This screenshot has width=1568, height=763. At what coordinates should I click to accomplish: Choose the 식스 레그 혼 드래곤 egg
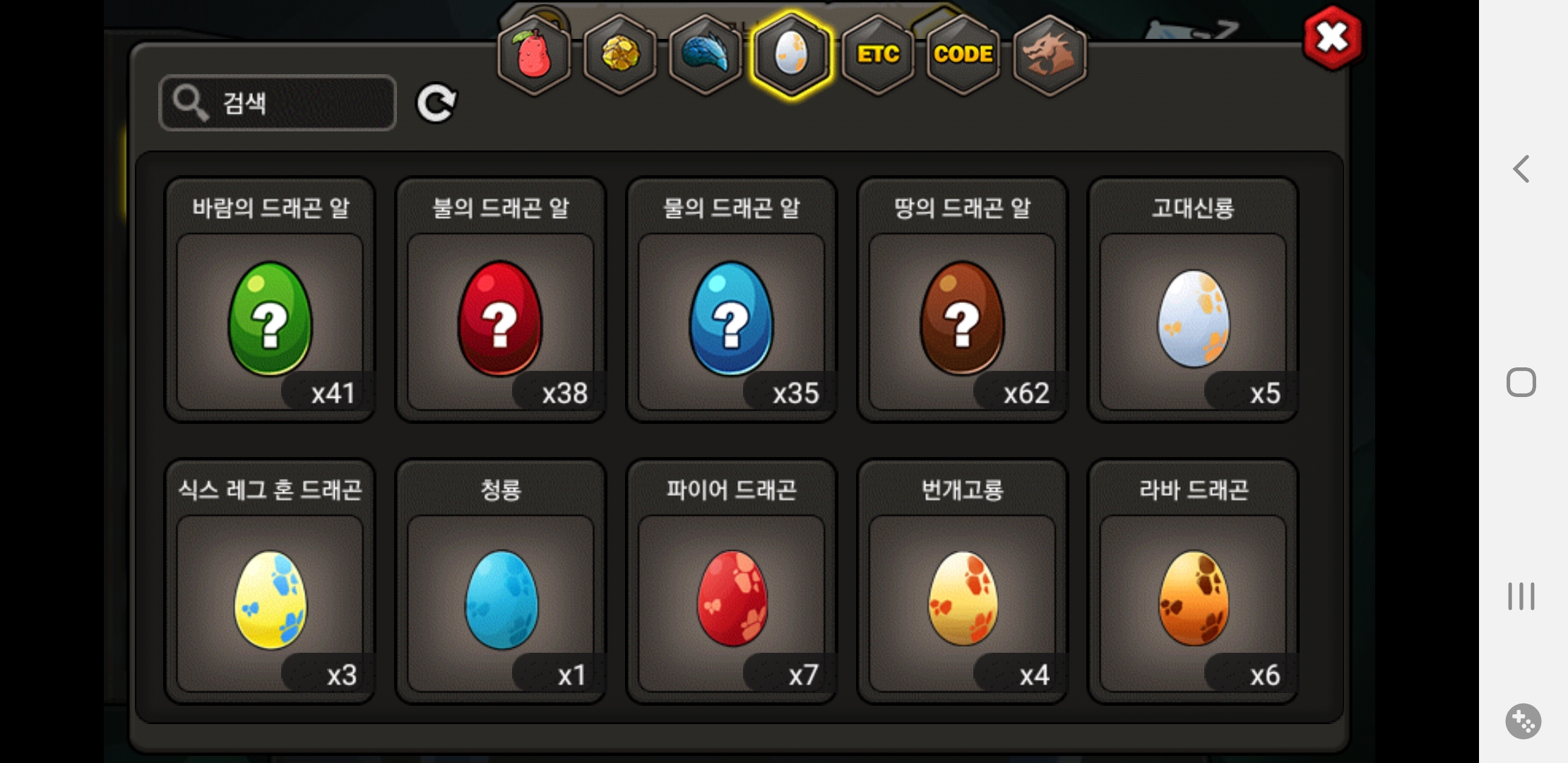(270, 581)
